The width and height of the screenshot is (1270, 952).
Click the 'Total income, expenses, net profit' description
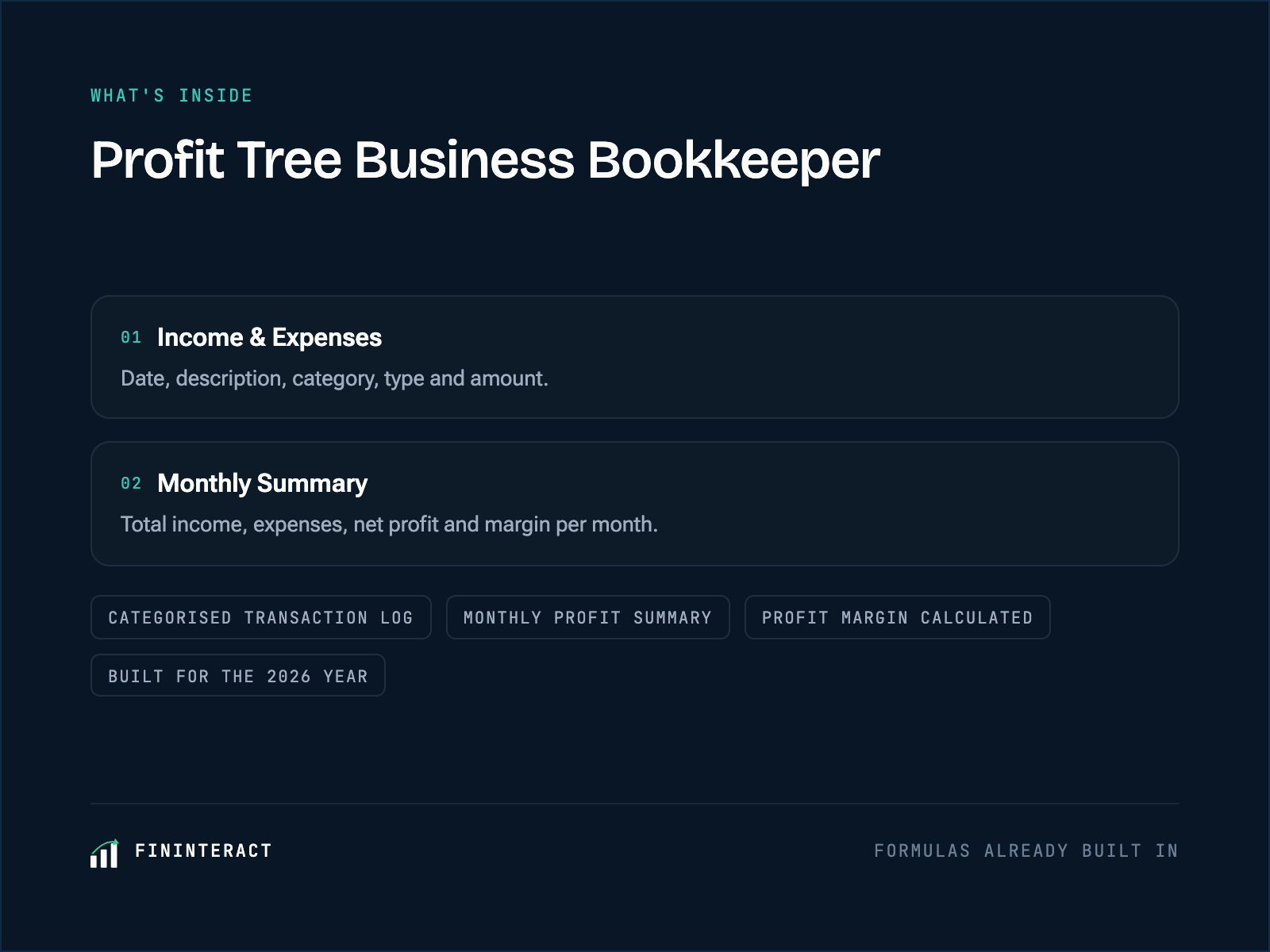(389, 525)
